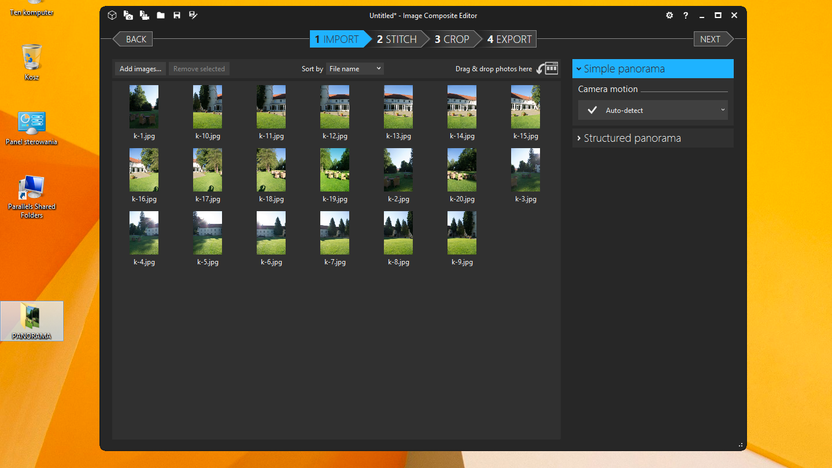Save the panorama project icon
The height and width of the screenshot is (468, 832).
pos(177,15)
